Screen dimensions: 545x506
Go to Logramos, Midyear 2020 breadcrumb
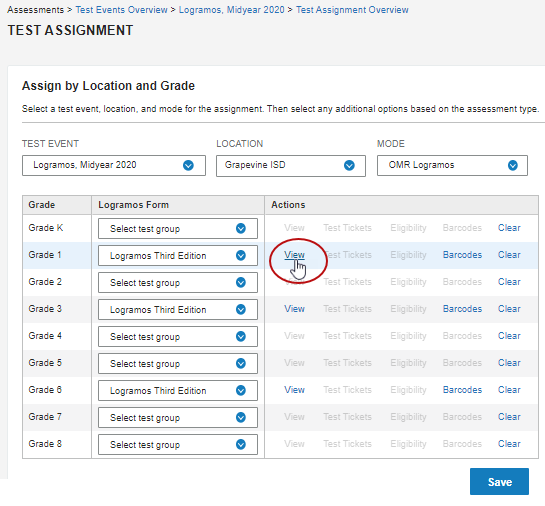point(231,10)
